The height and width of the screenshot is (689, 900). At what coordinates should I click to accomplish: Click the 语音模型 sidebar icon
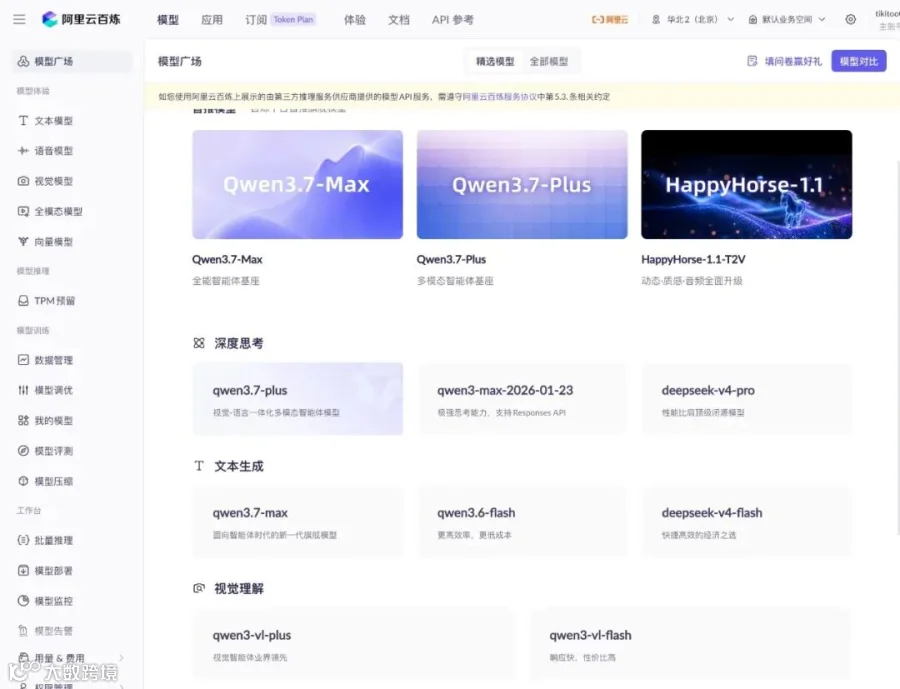tap(23, 150)
